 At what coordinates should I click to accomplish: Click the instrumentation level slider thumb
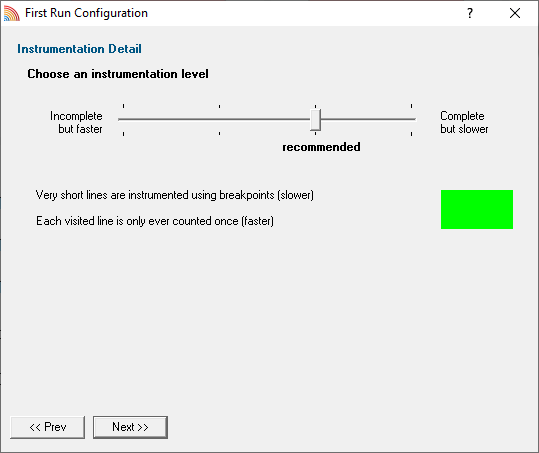pyautogui.click(x=315, y=120)
